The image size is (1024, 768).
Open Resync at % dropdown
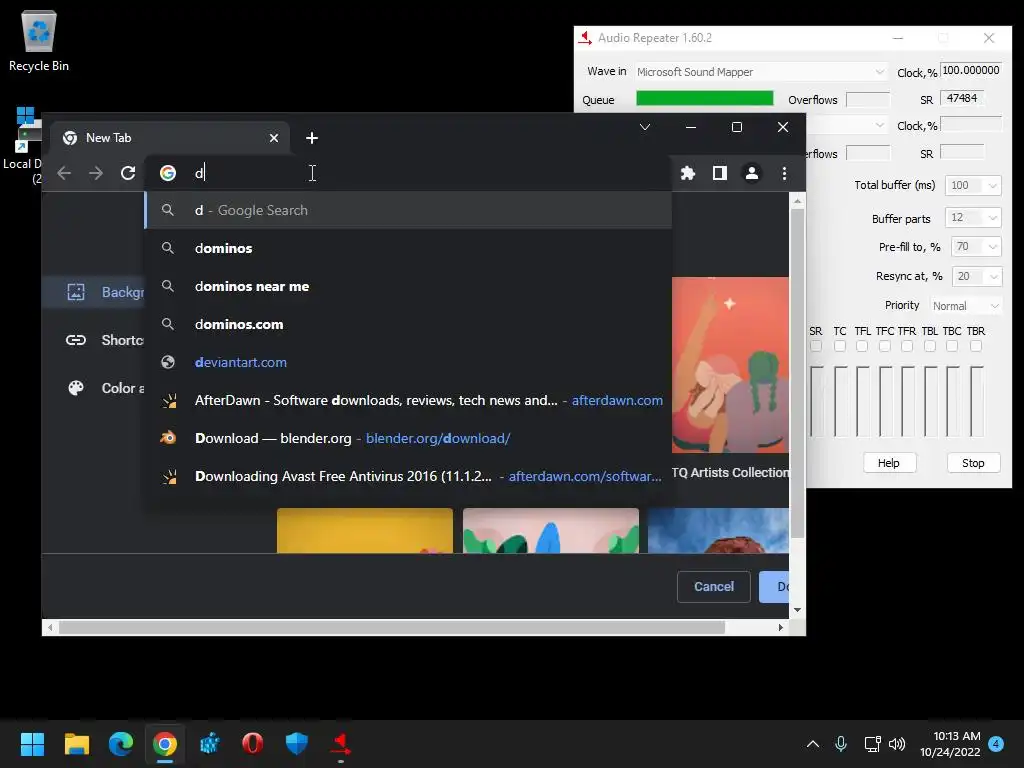976,276
